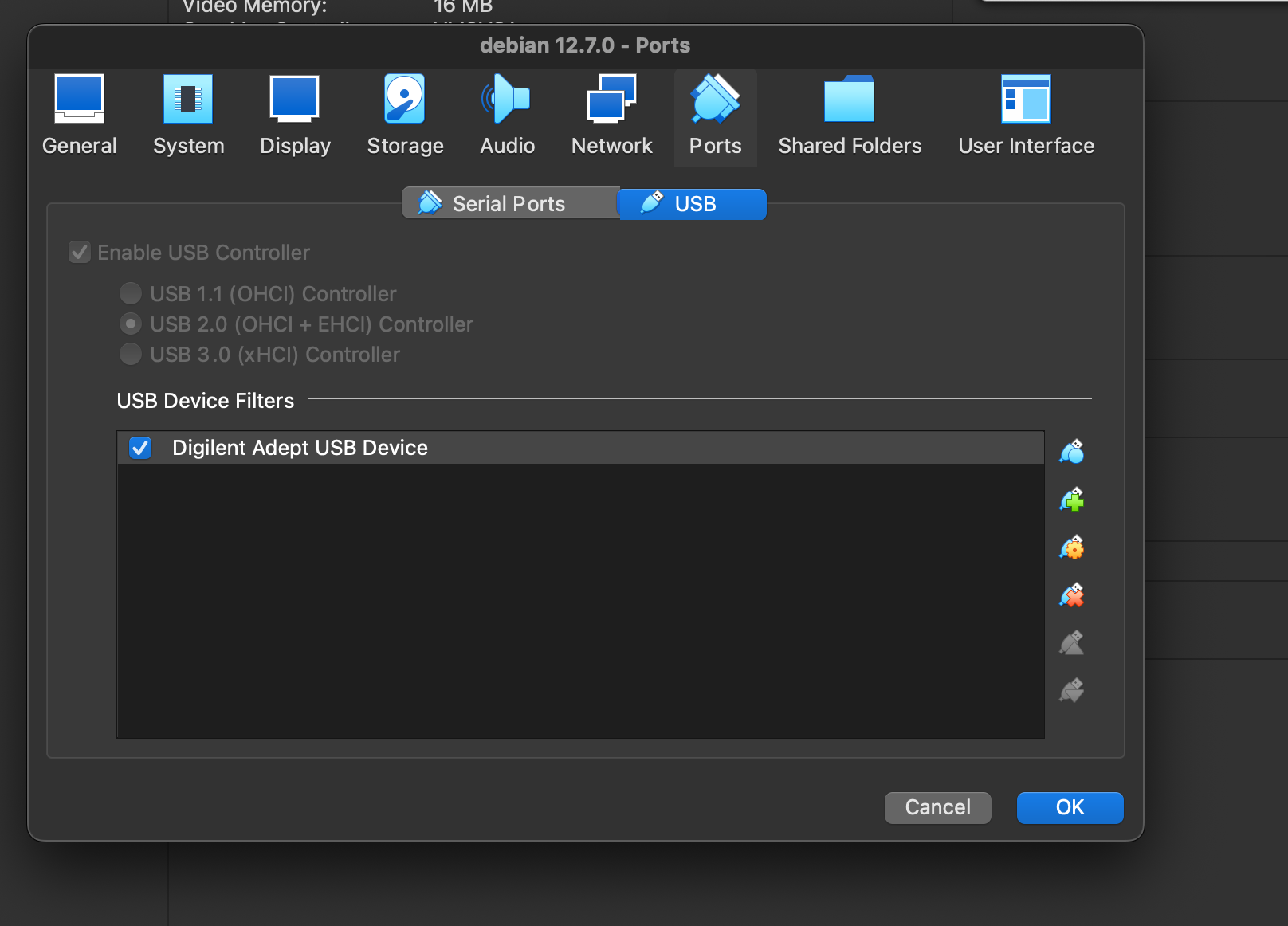Toggle Enable USB Controller checkbox
Image resolution: width=1288 pixels, height=926 pixels.
80,253
